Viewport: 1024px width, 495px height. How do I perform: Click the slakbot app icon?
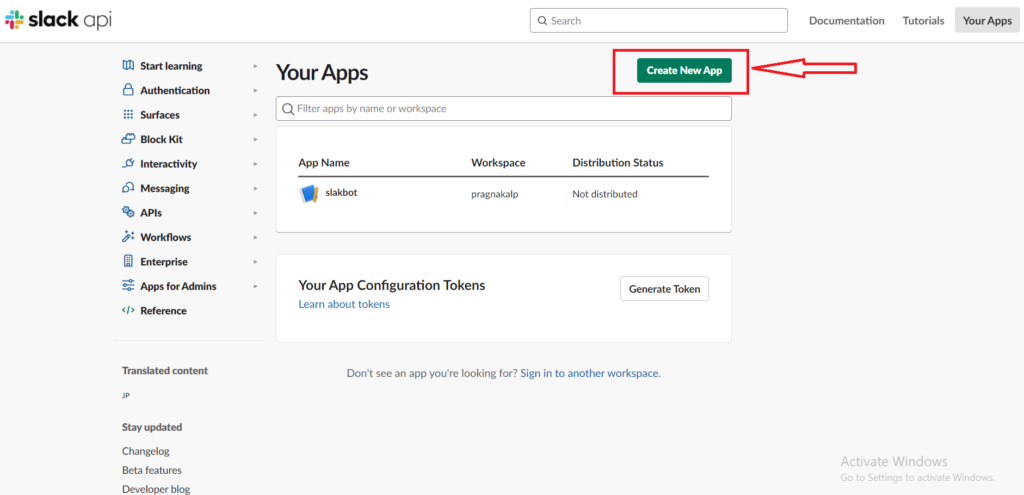pyautogui.click(x=309, y=194)
